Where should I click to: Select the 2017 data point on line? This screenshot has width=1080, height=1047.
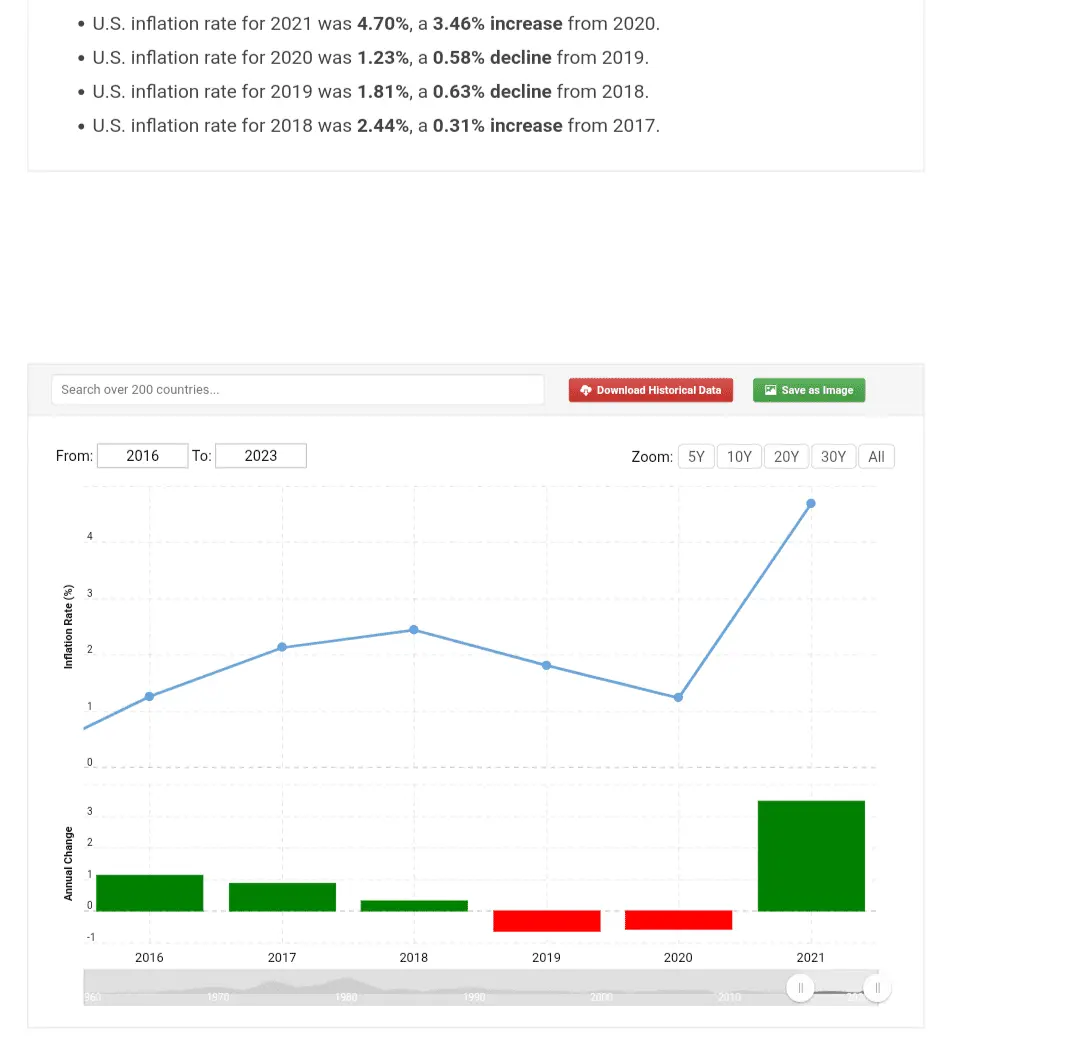pyautogui.click(x=282, y=647)
